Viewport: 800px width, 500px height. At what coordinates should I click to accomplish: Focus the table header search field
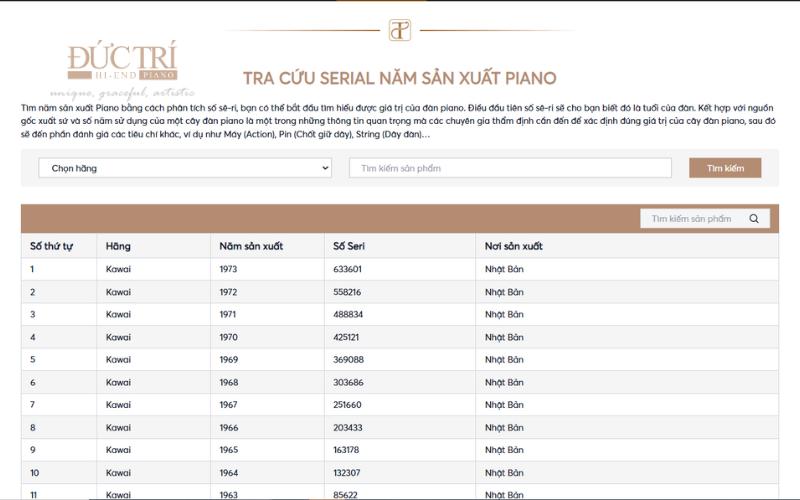[x=705, y=218]
